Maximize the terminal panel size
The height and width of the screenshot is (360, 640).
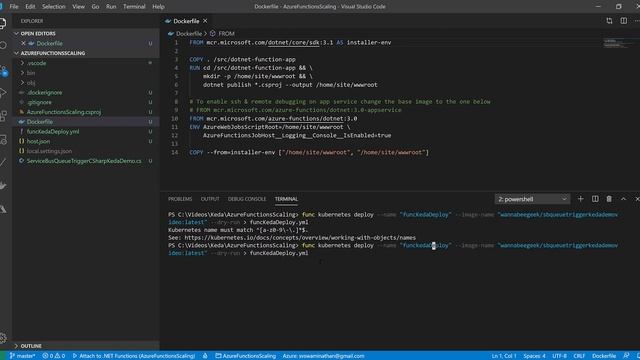623,199
